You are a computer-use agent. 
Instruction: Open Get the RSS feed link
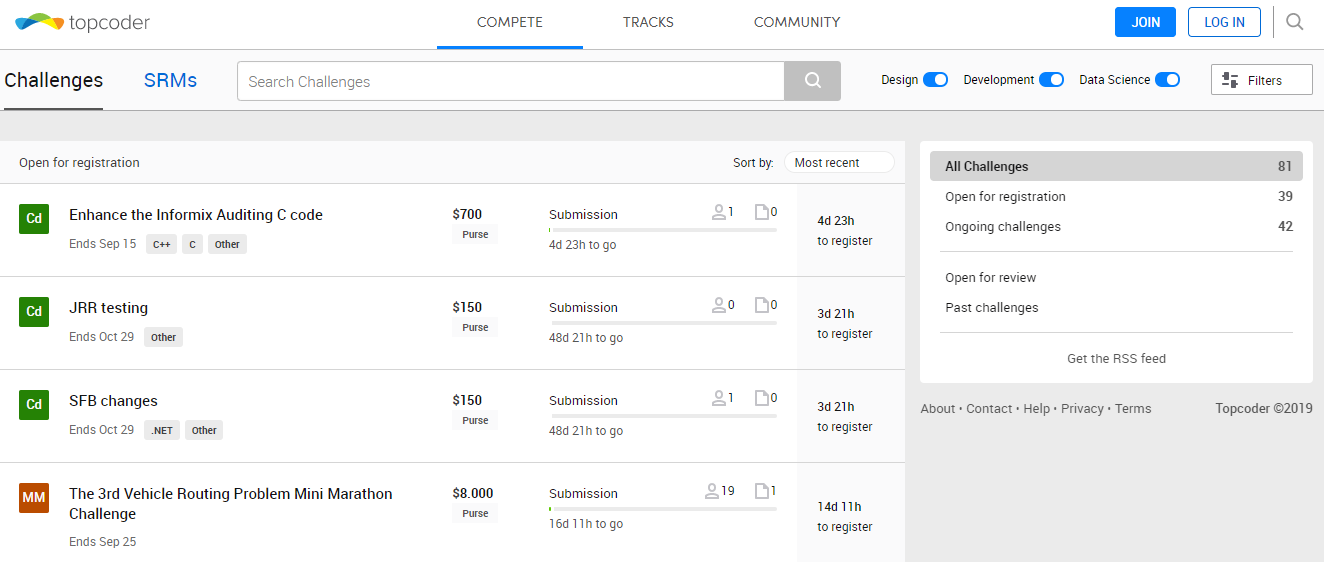point(1116,358)
